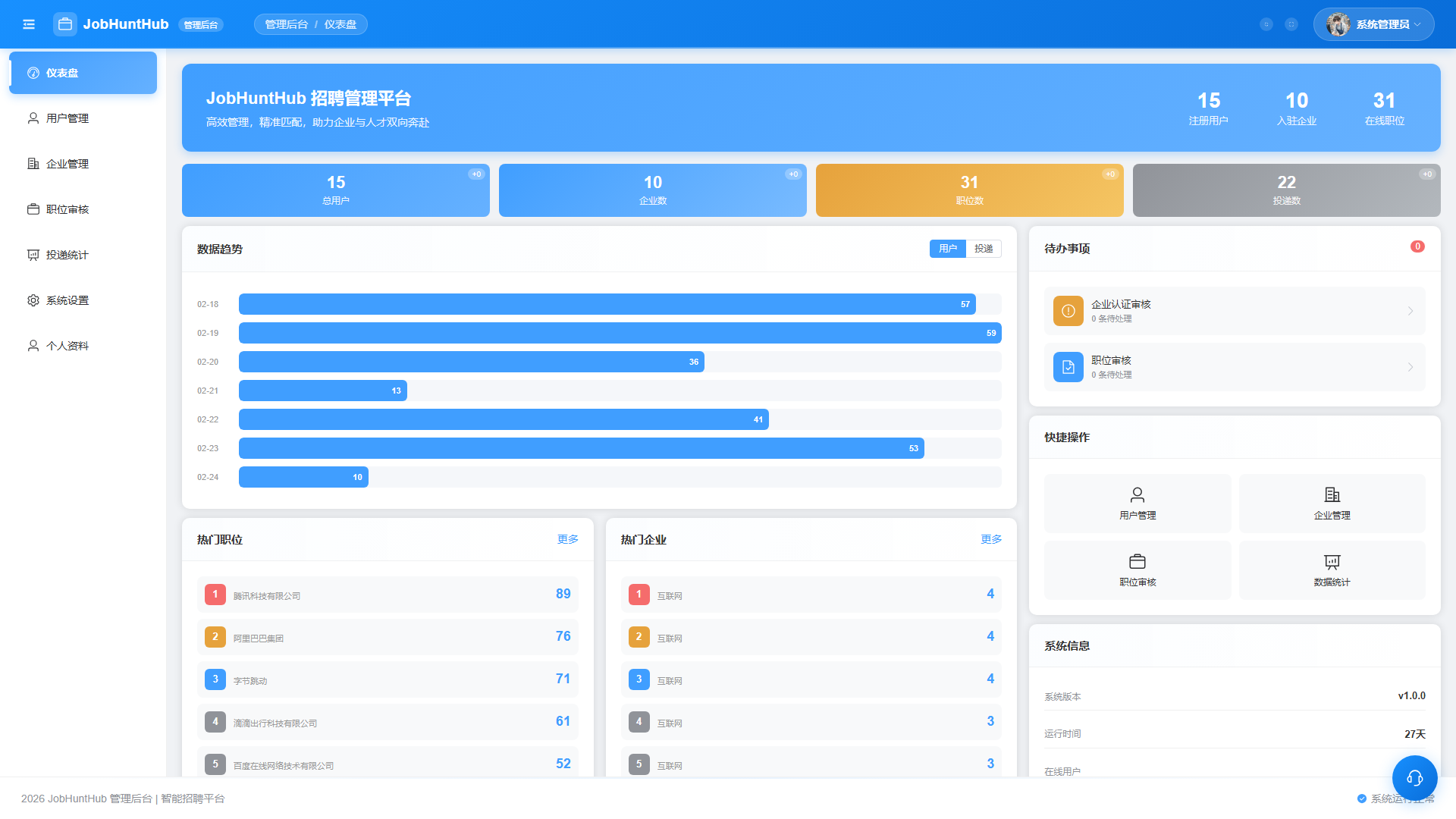Click quick action 用户管理 icon
The height and width of the screenshot is (819, 1456).
pos(1137,495)
